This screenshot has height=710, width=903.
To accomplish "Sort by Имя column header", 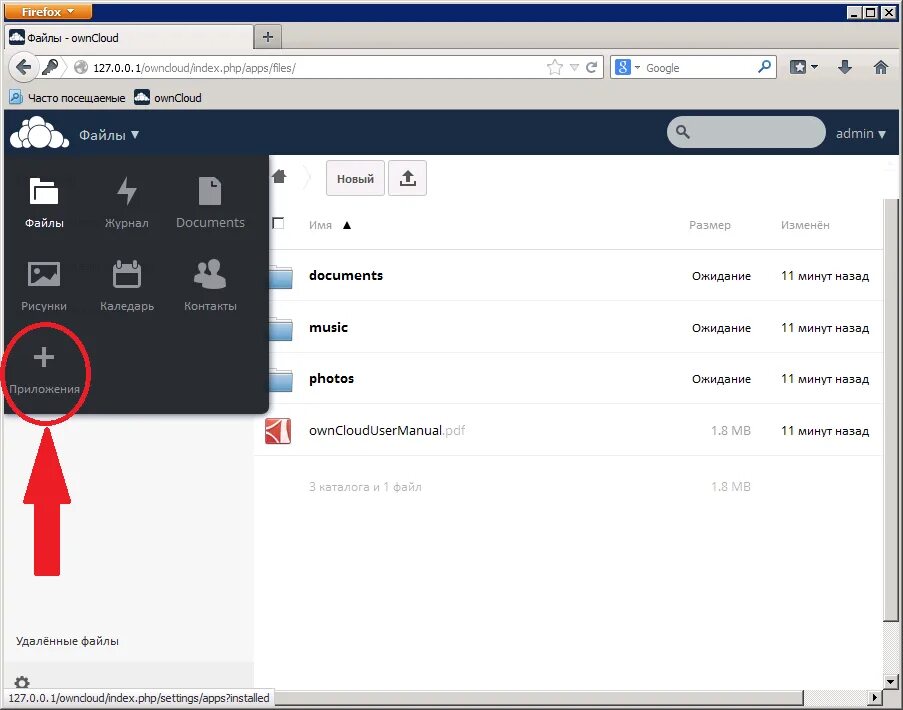I will point(320,225).
